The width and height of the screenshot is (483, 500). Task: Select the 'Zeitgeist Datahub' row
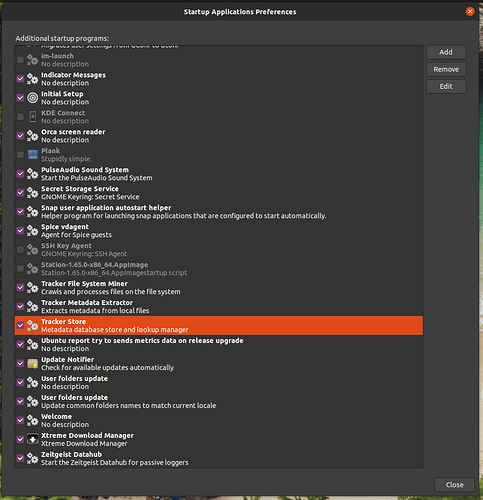coord(219,459)
